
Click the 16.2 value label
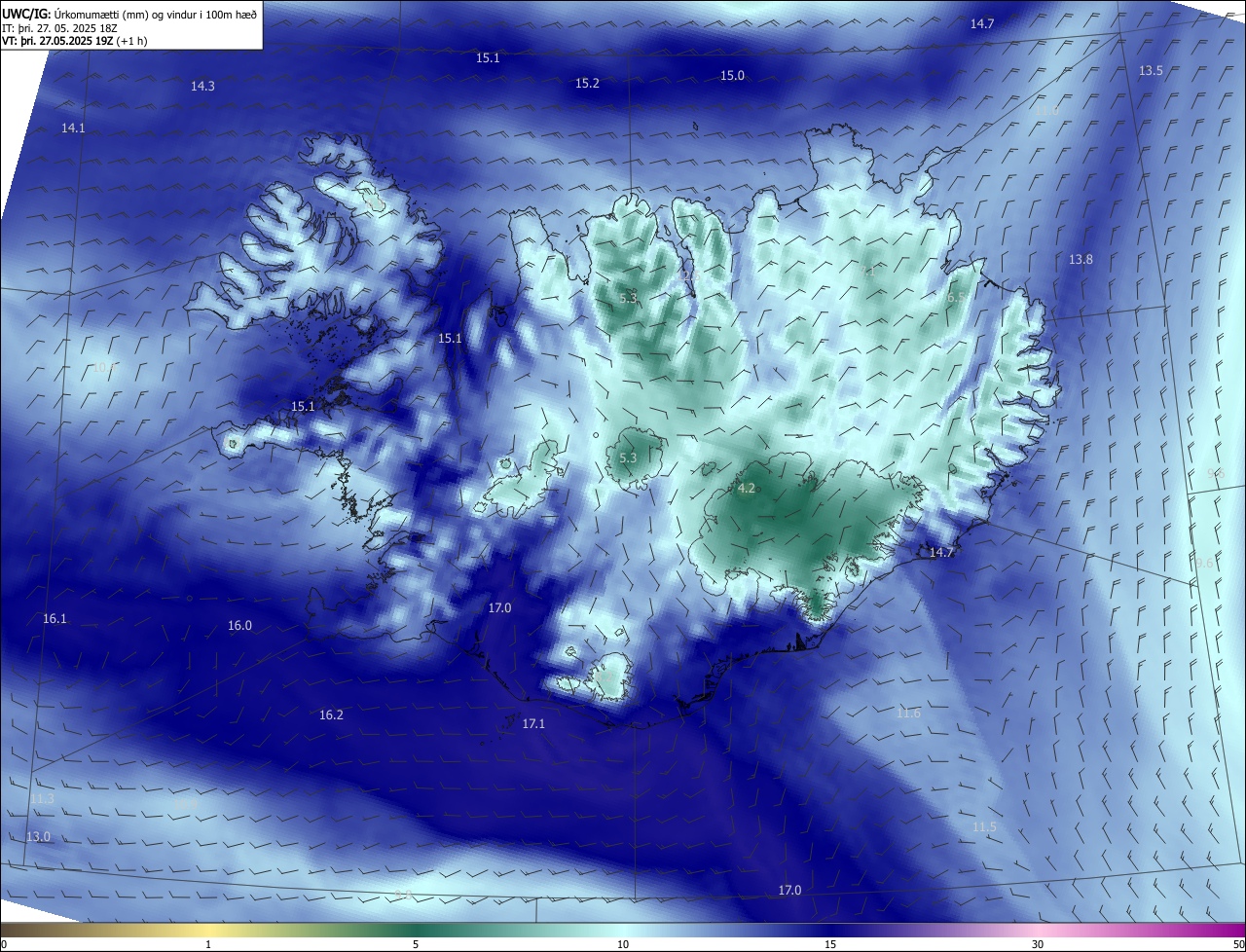pos(331,715)
